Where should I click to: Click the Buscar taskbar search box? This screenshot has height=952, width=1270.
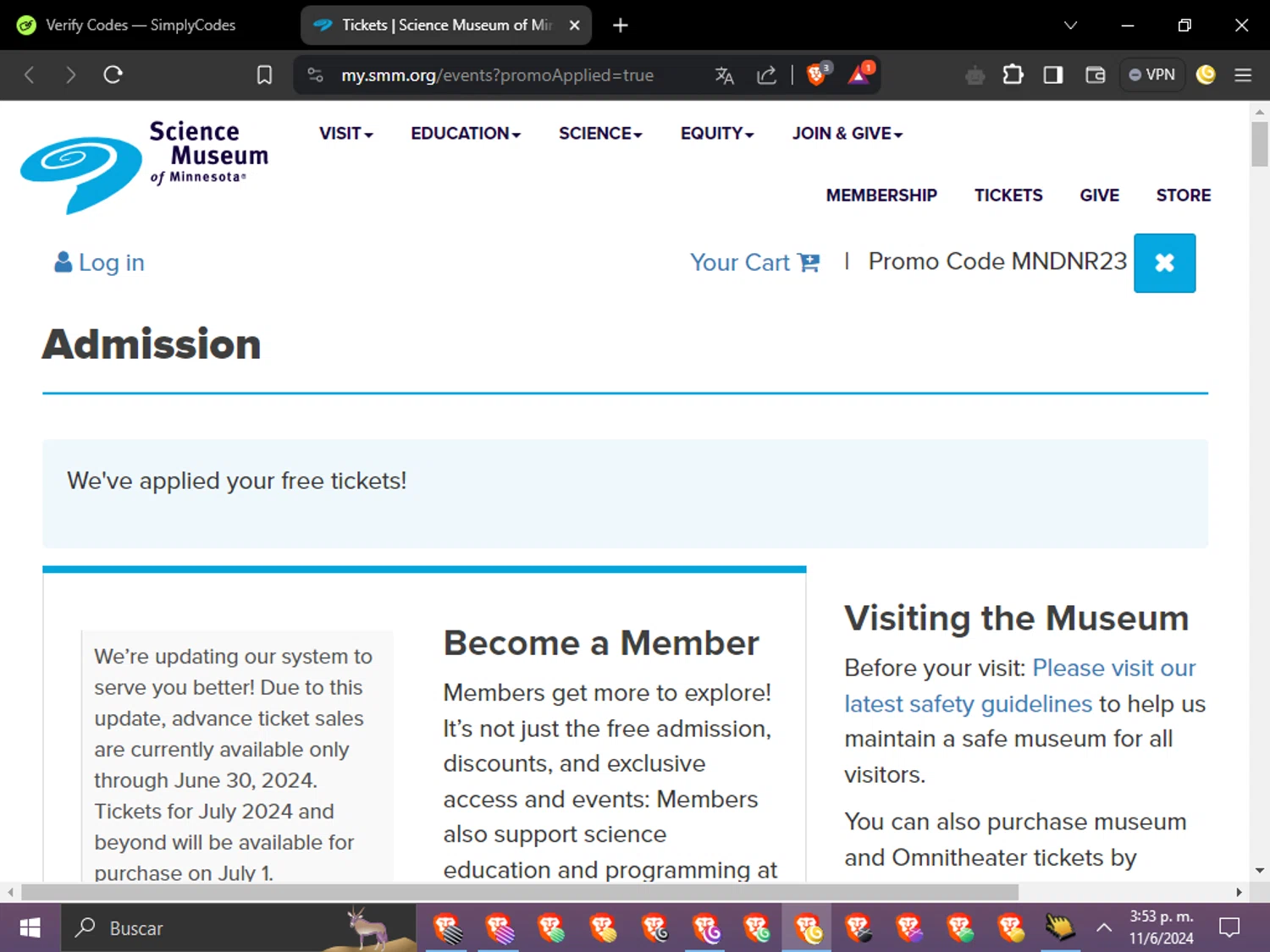[239, 928]
